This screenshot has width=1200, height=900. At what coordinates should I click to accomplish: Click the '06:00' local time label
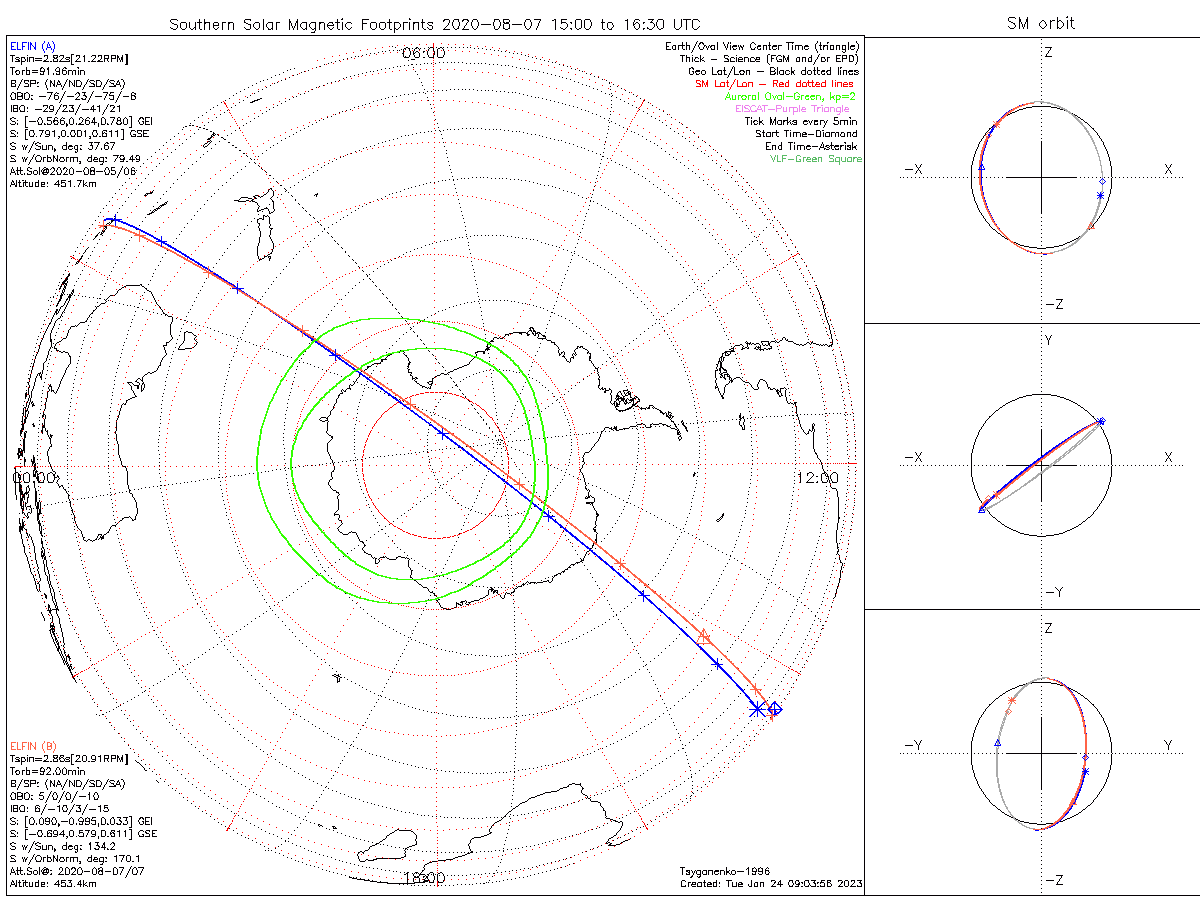tap(424, 52)
